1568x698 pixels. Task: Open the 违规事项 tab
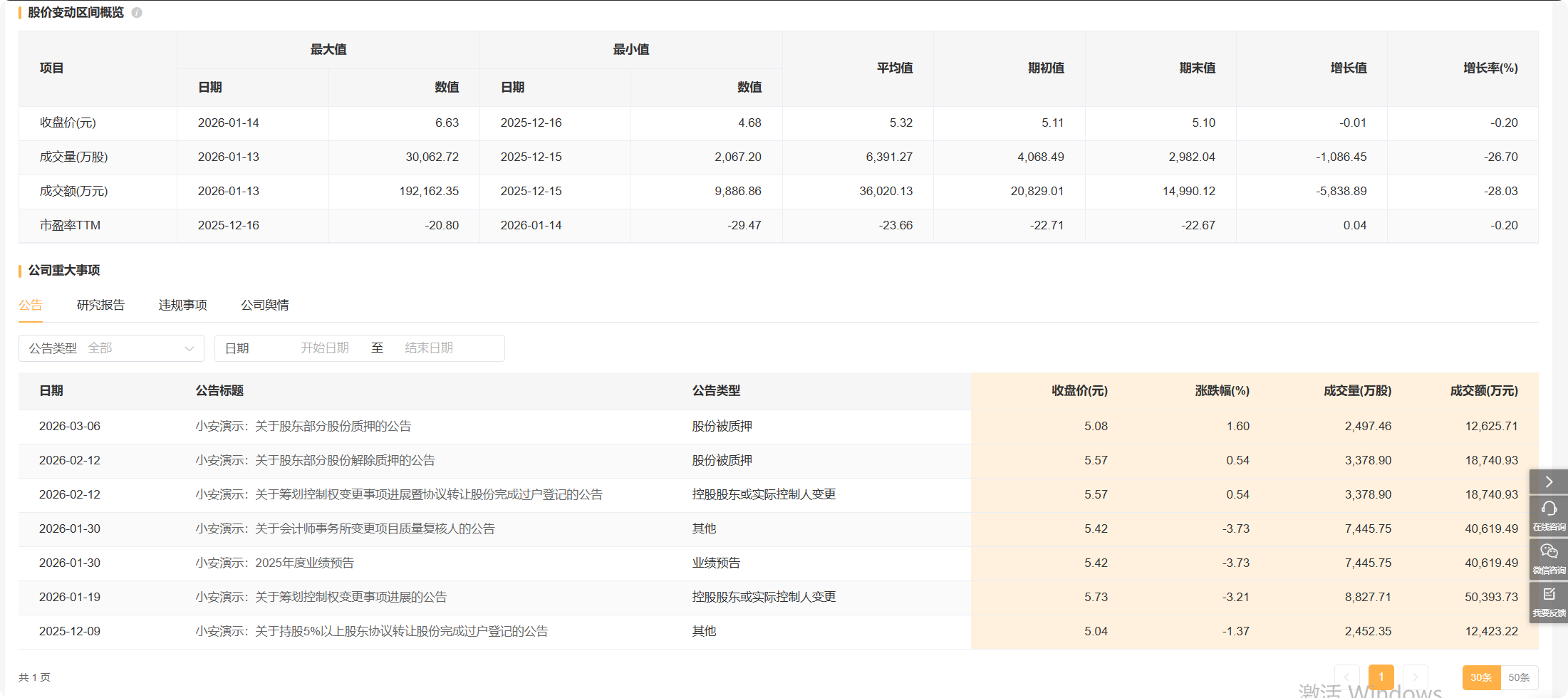pos(182,305)
